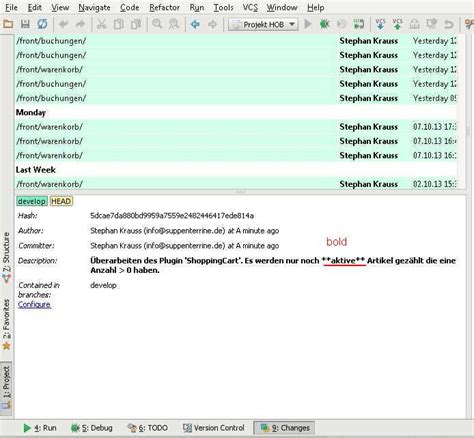This screenshot has width=474, height=438.
Task: Toggle listening for PHP debug connections
Action: click(x=359, y=24)
